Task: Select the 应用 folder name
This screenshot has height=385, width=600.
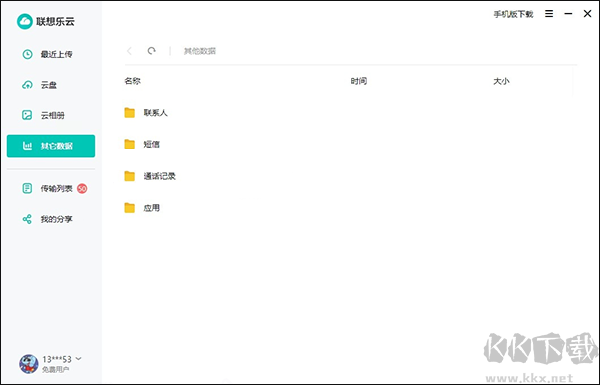Action: (152, 208)
